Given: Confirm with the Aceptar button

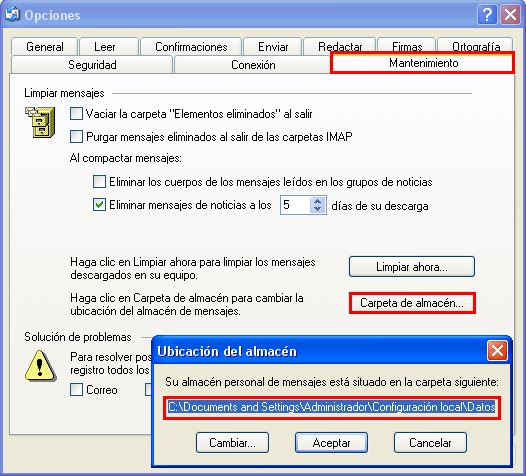Looking at the screenshot, I should coord(331,442).
